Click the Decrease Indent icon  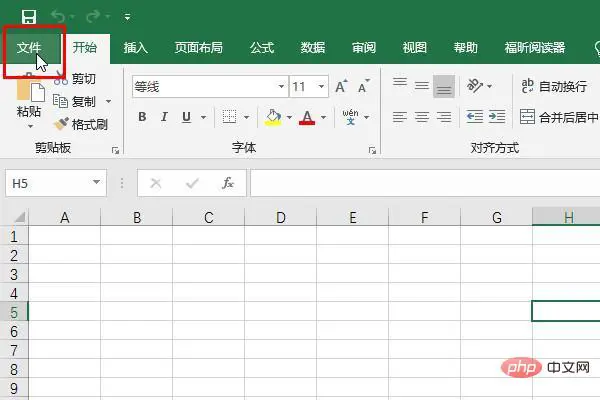pyautogui.click(x=474, y=116)
